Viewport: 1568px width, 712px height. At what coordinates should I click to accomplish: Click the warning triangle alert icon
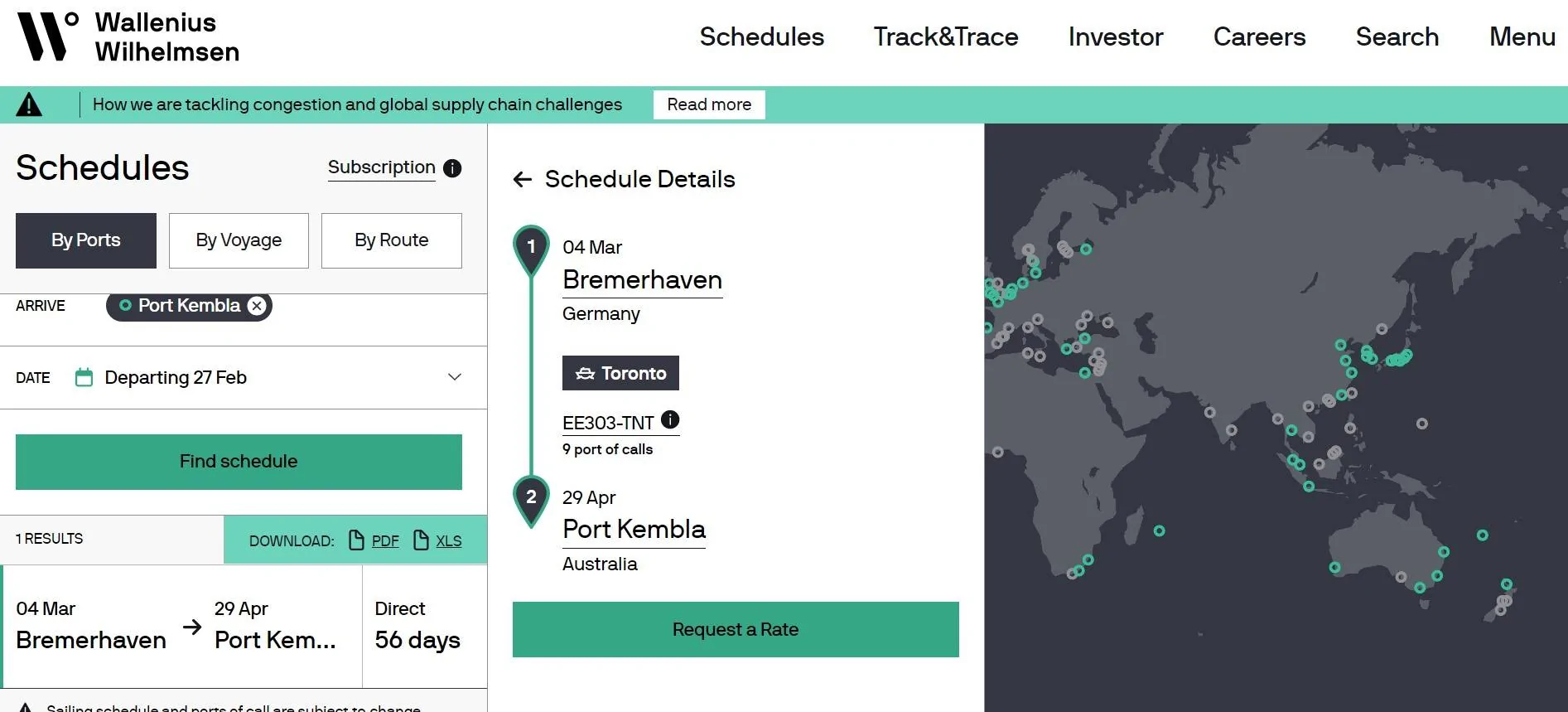[x=29, y=104]
